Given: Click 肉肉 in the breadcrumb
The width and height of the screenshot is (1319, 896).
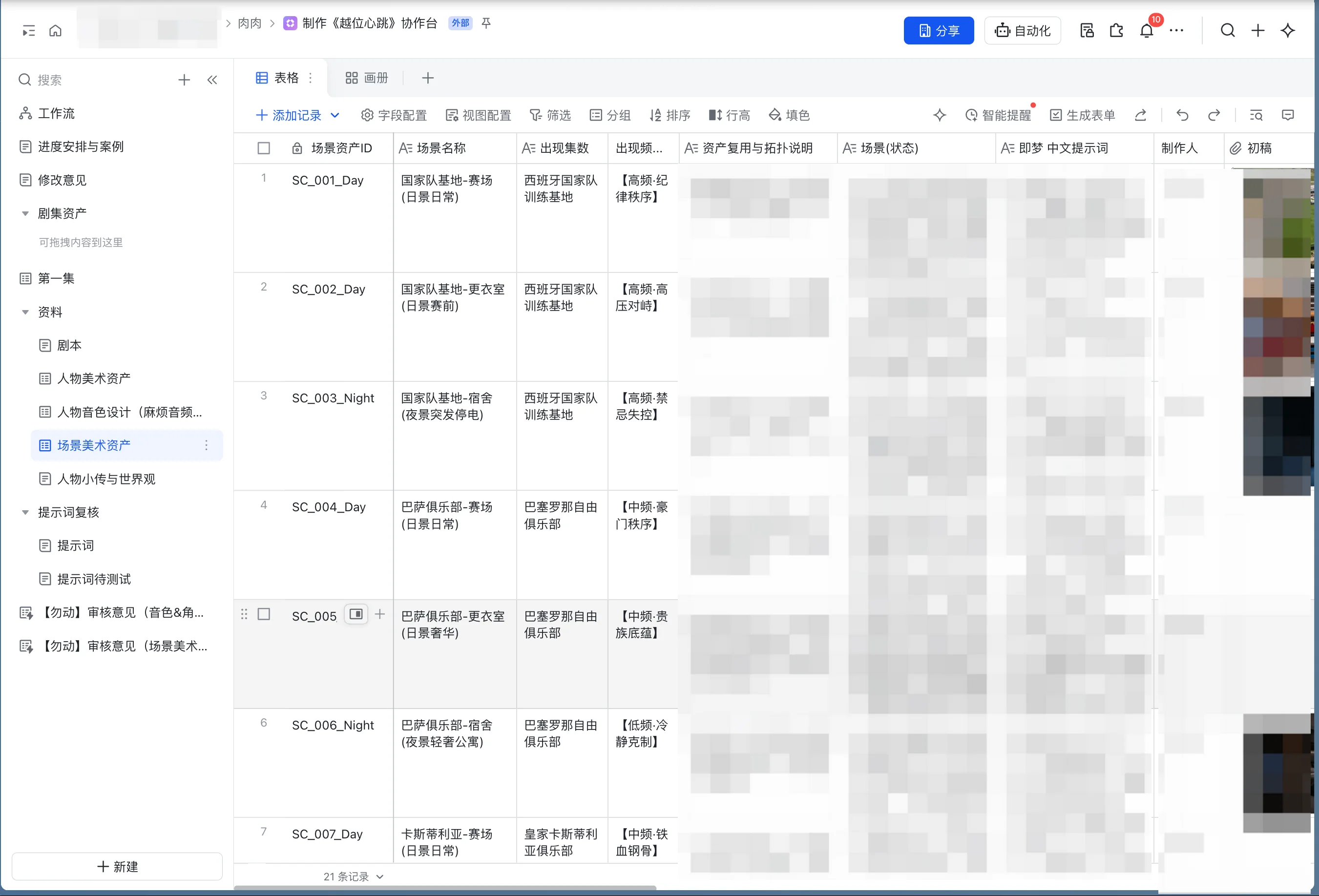Looking at the screenshot, I should coord(249,23).
